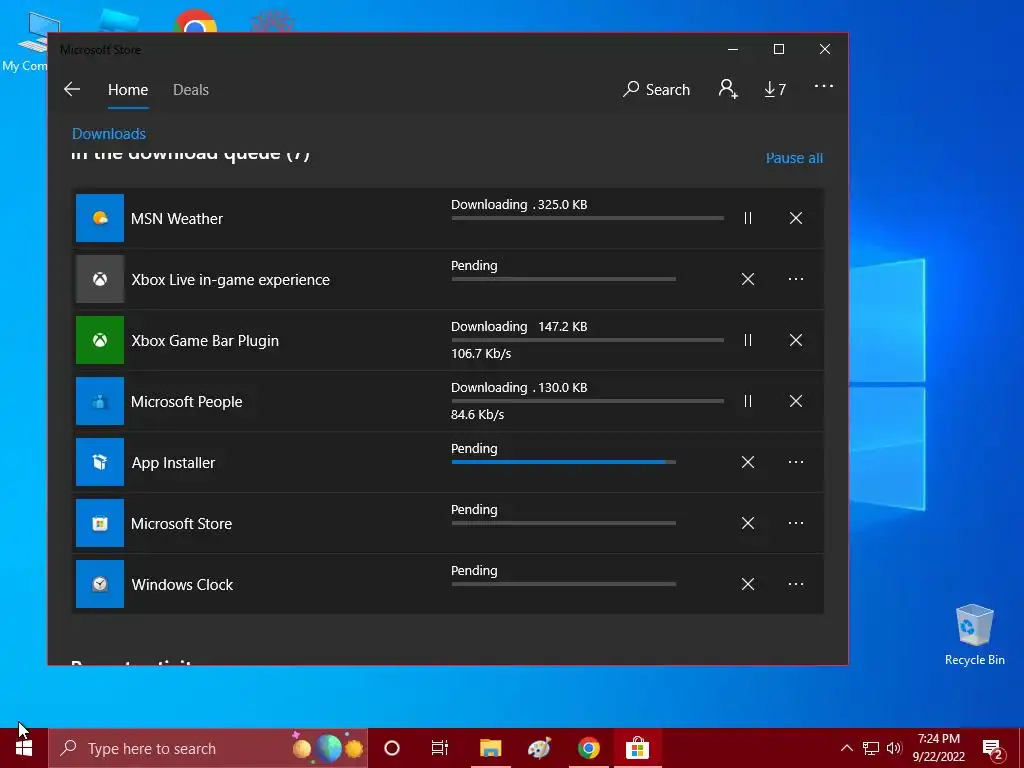The height and width of the screenshot is (768, 1024).
Task: Pause the Microsoft People download
Action: click(x=748, y=401)
